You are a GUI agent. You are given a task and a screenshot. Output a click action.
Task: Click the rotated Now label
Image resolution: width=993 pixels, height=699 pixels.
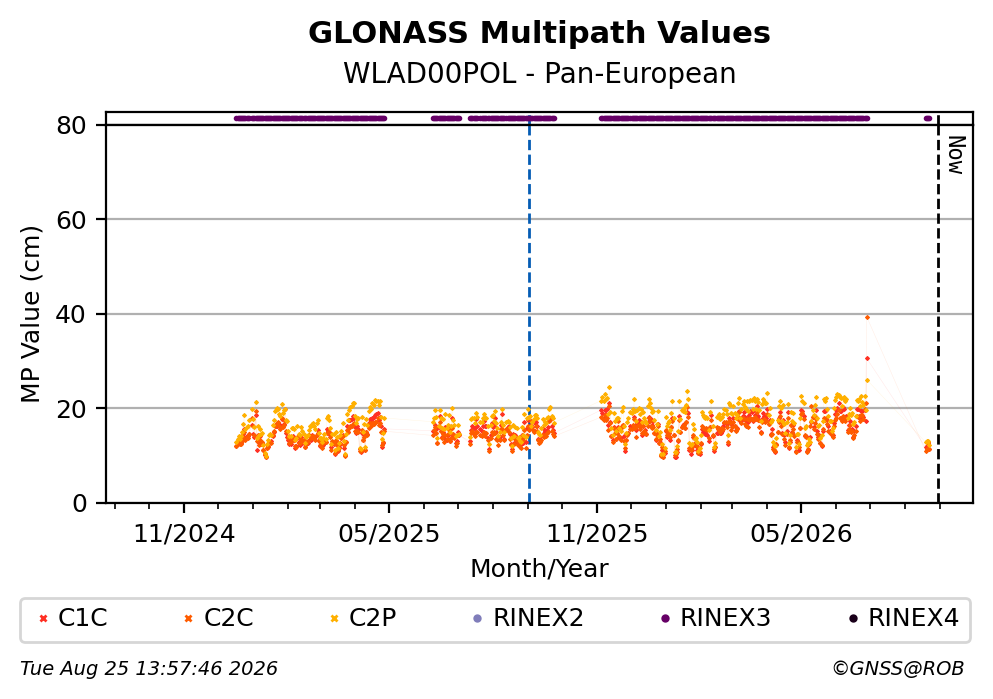[955, 155]
